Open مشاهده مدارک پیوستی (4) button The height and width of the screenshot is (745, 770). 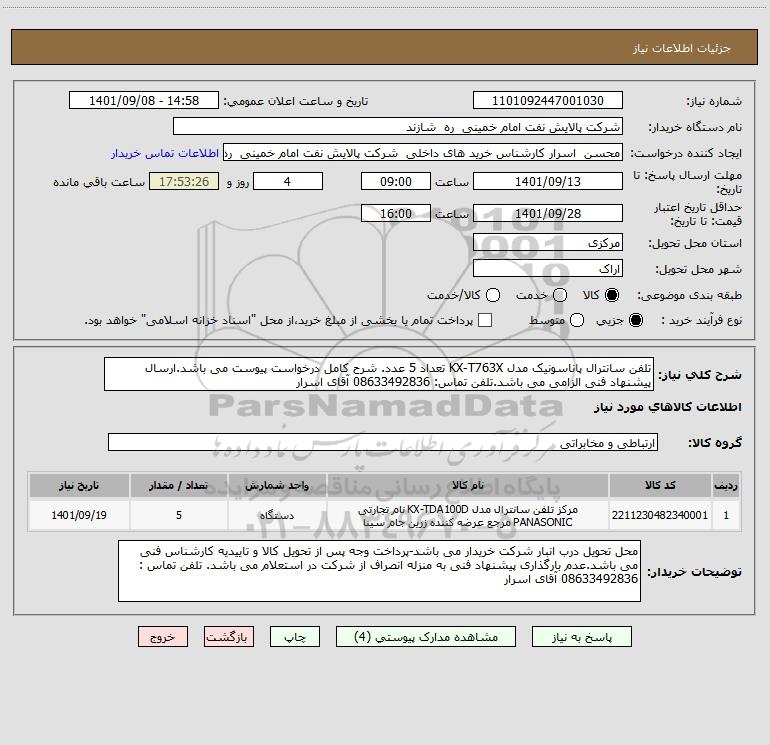pos(426,637)
